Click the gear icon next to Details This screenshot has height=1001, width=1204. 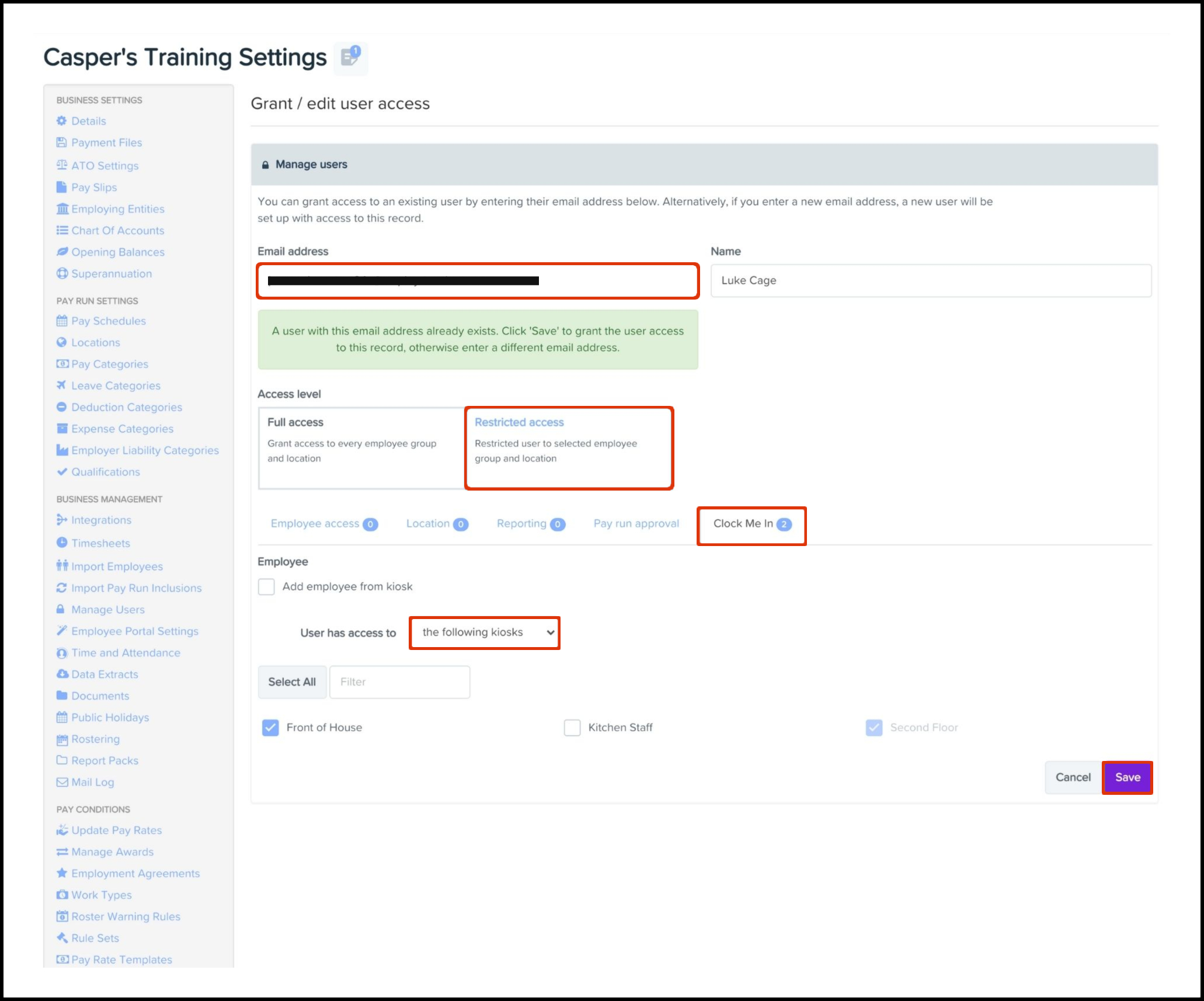coord(62,121)
